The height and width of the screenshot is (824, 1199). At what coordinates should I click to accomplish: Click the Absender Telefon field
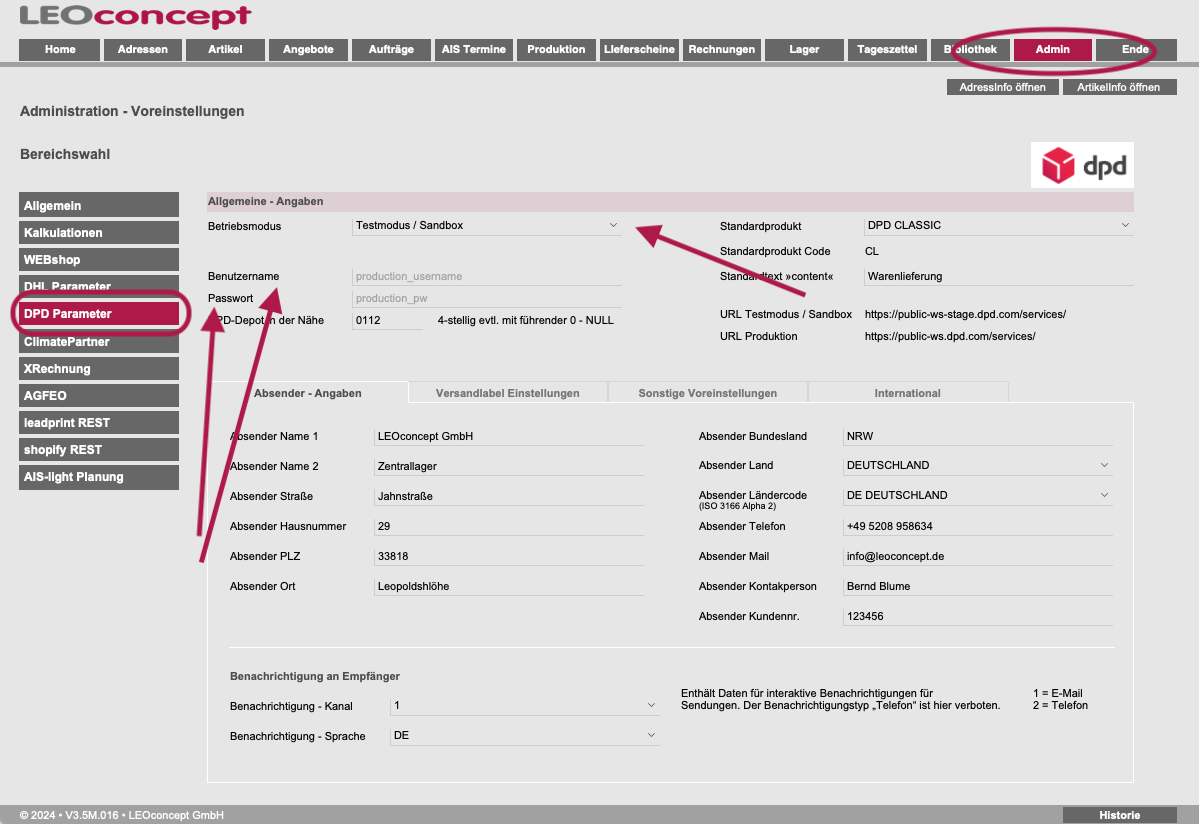[978, 526]
